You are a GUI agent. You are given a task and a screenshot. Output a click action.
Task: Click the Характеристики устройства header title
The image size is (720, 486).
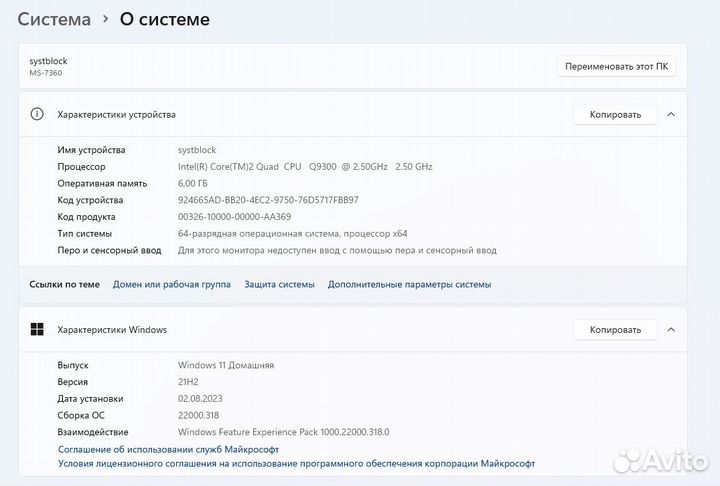116,114
